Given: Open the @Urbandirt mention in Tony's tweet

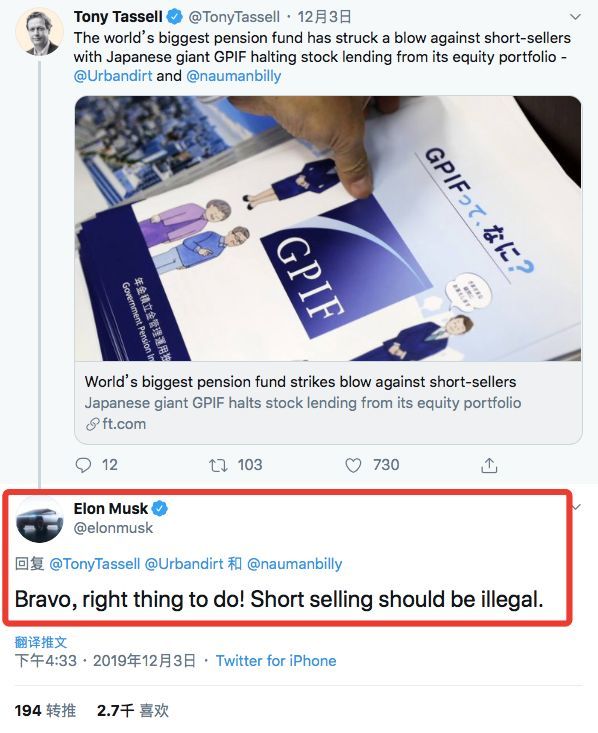Looking at the screenshot, I should pyautogui.click(x=113, y=76).
